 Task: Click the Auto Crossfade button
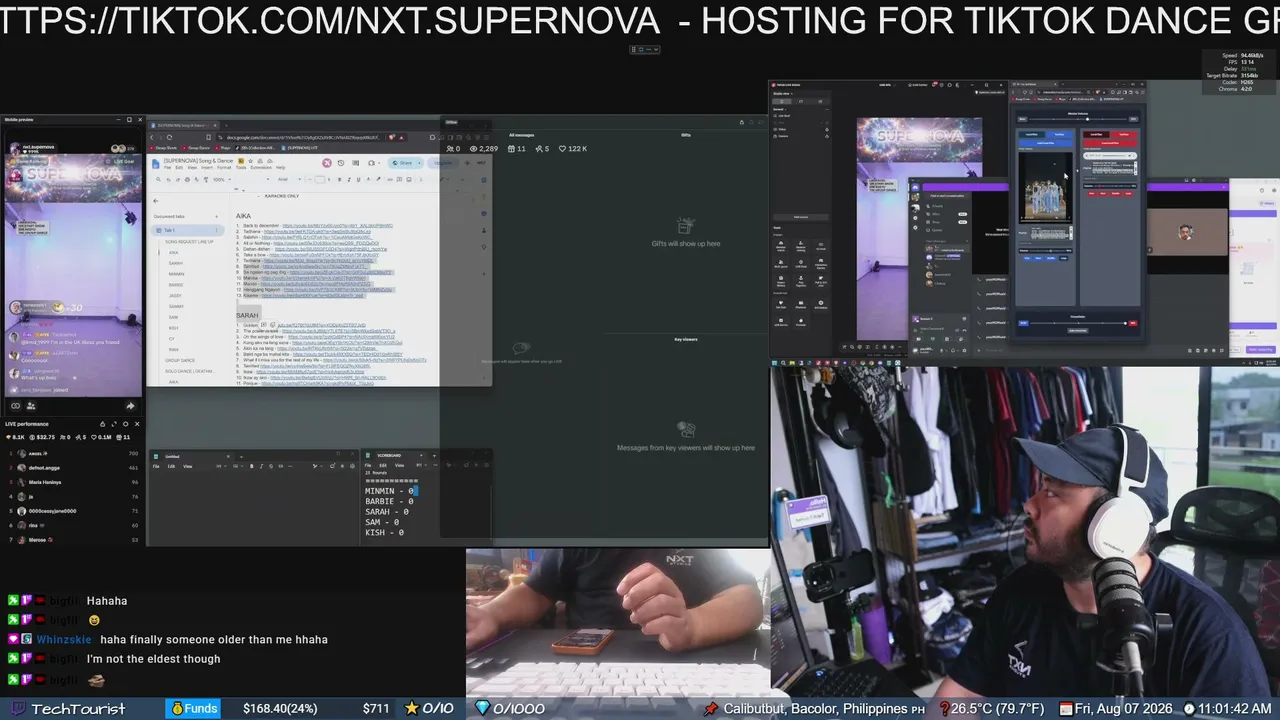(x=1077, y=330)
